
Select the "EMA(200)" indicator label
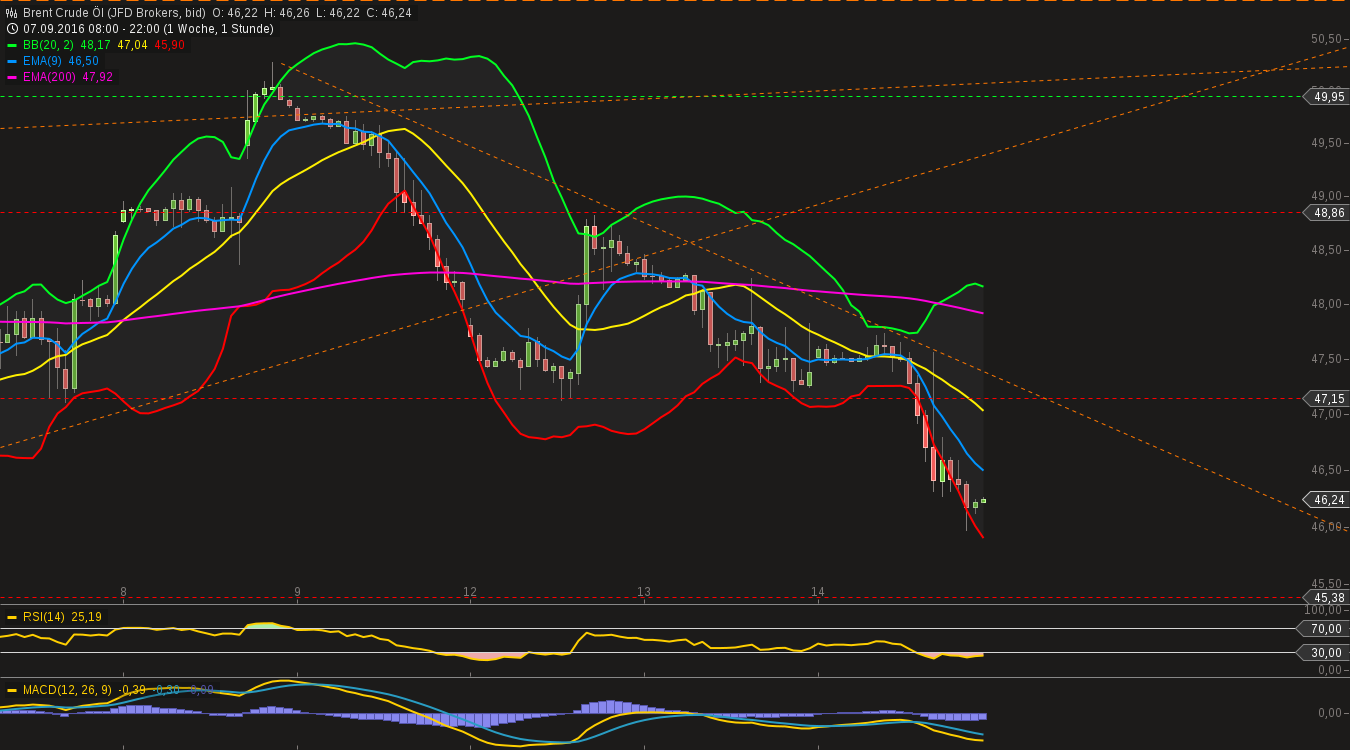point(50,77)
